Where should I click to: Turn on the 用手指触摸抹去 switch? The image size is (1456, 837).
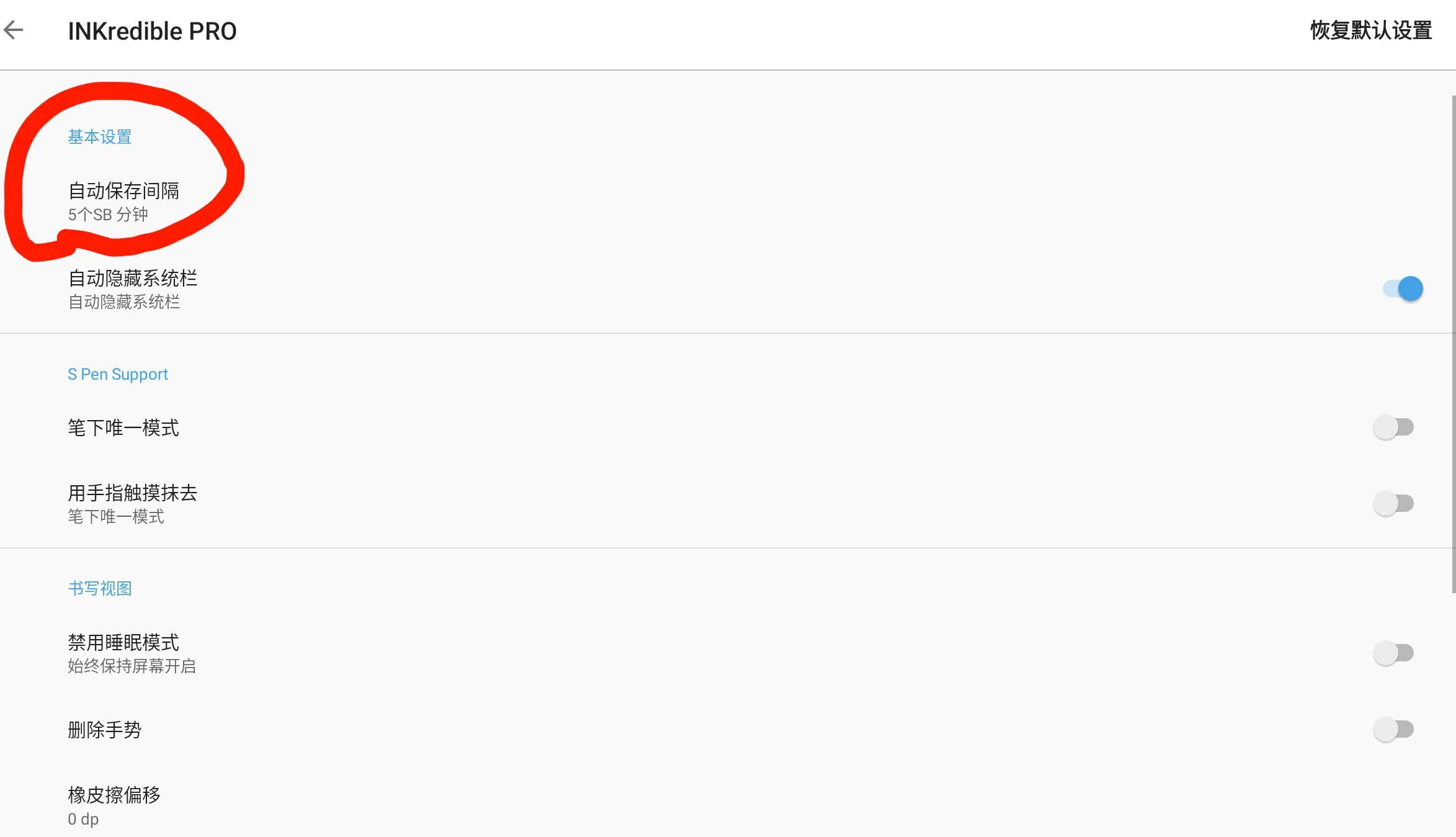coord(1393,503)
